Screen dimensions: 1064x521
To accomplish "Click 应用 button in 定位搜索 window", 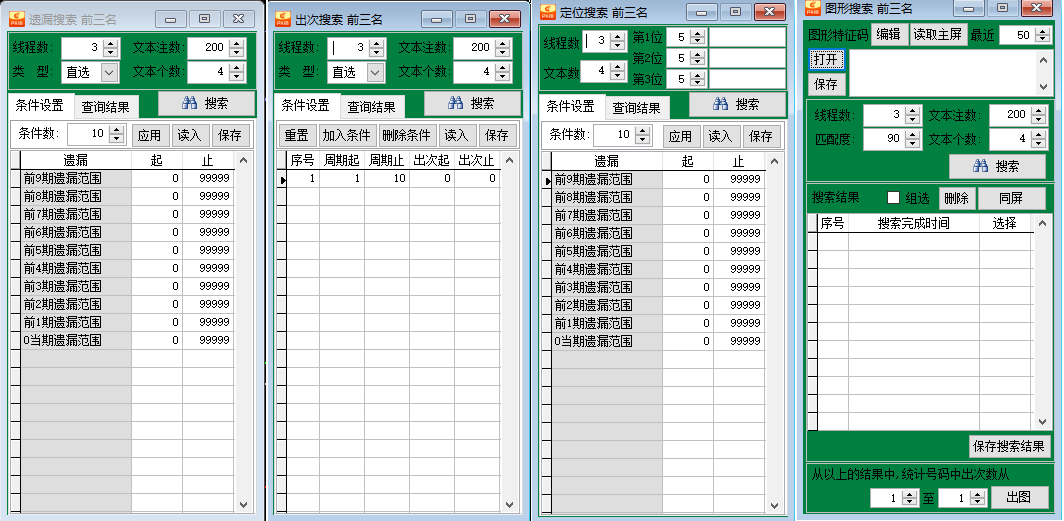I will point(680,136).
